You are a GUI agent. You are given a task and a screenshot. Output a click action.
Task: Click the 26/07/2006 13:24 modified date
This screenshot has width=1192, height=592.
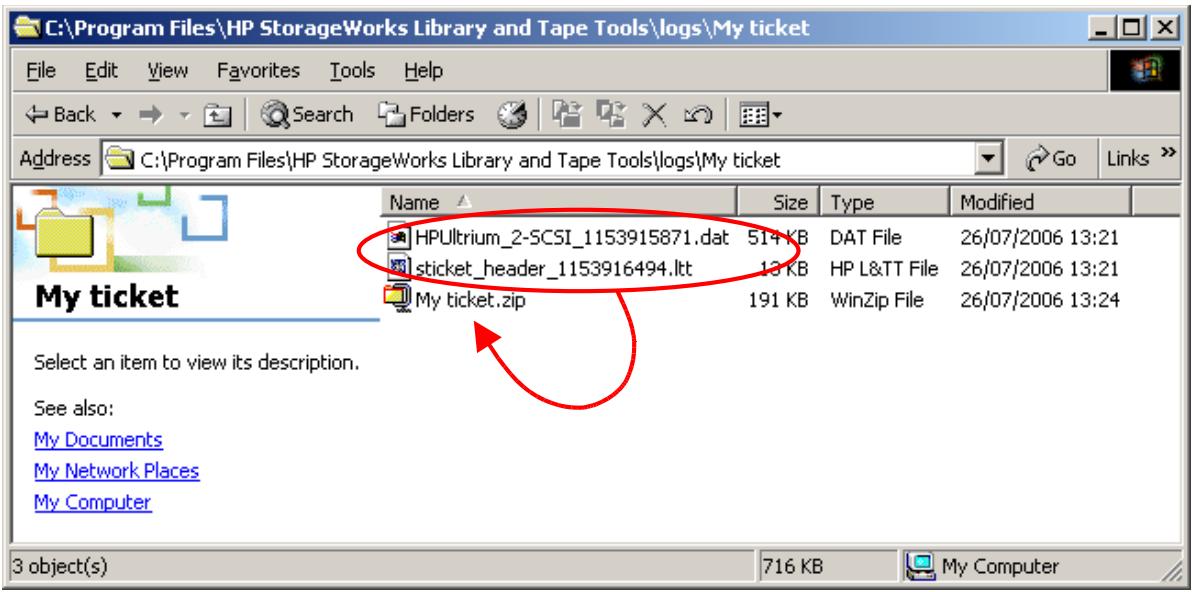tap(1040, 300)
